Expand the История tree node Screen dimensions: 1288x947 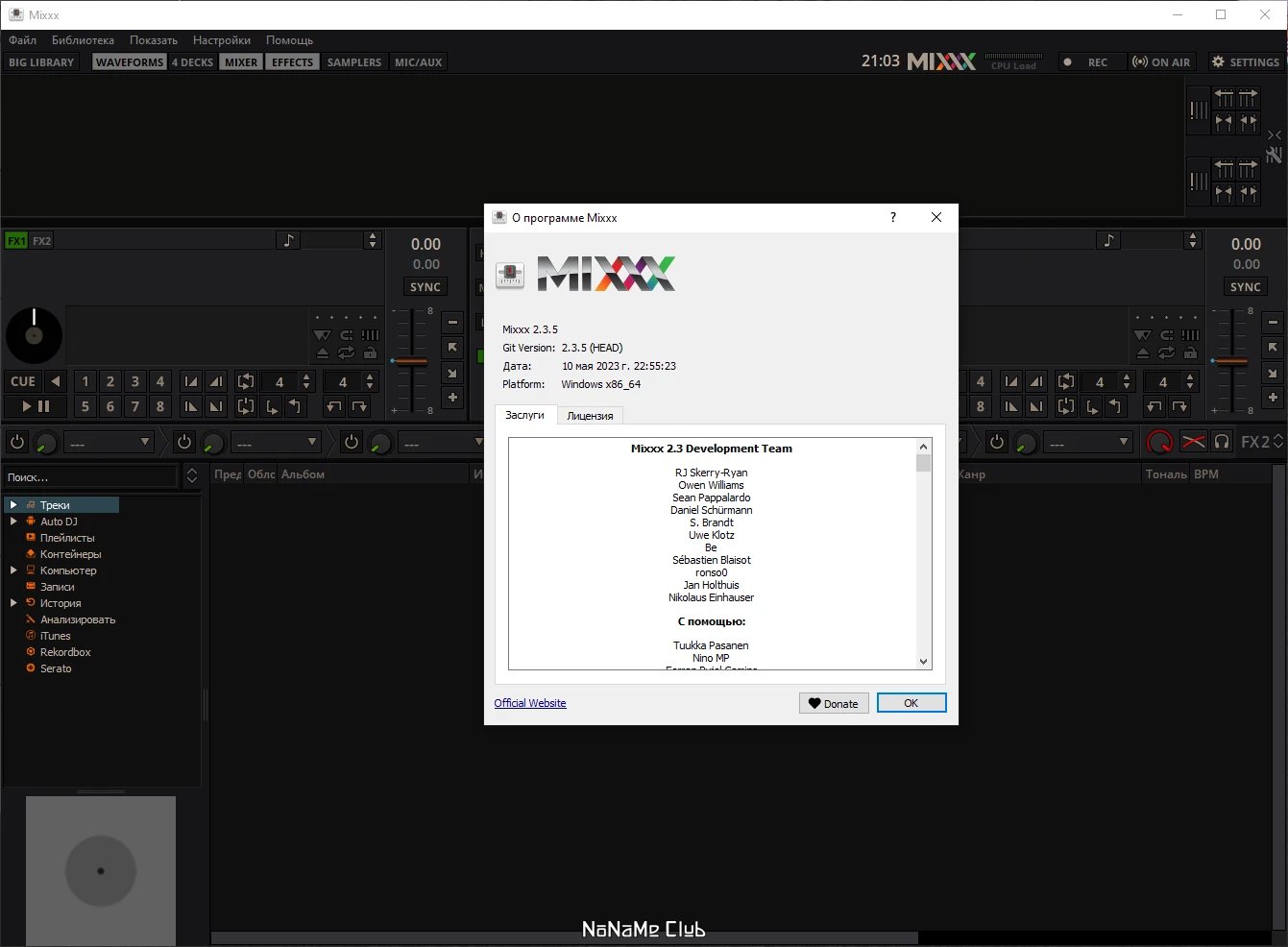13,602
